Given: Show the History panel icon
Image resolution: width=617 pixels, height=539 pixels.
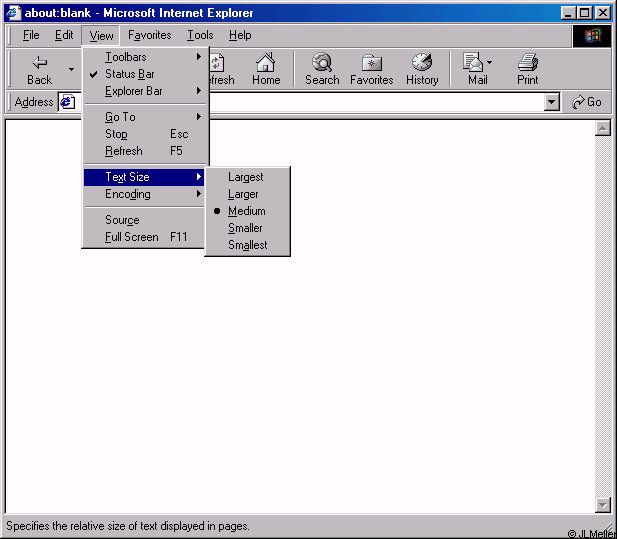Looking at the screenshot, I should pos(422,63).
